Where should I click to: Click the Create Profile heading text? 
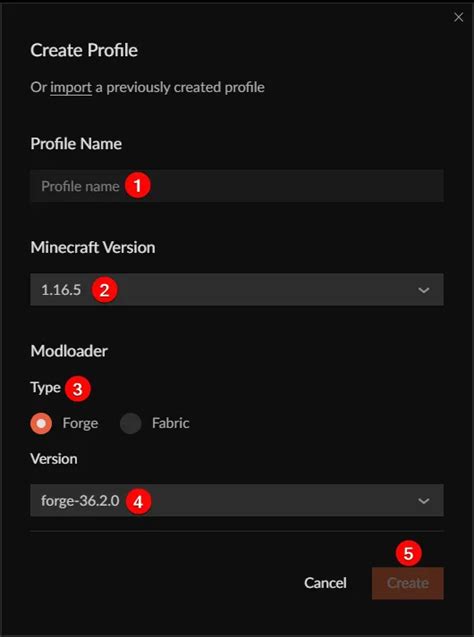coord(84,50)
